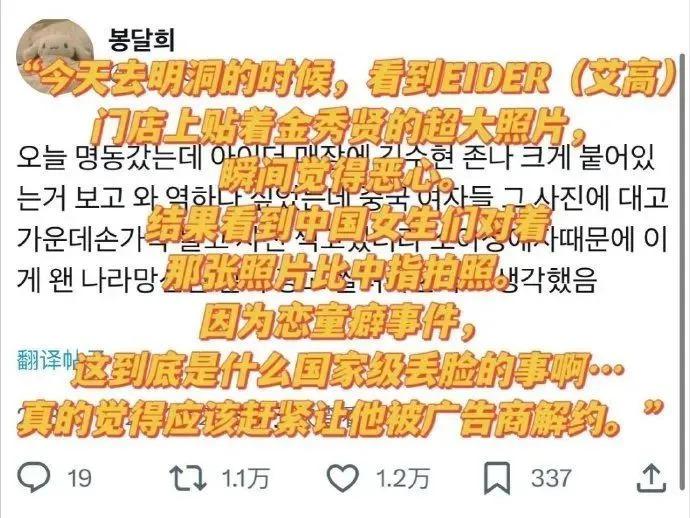Click the reply count 19
Viewport: 690px width, 518px height.
click(x=79, y=478)
